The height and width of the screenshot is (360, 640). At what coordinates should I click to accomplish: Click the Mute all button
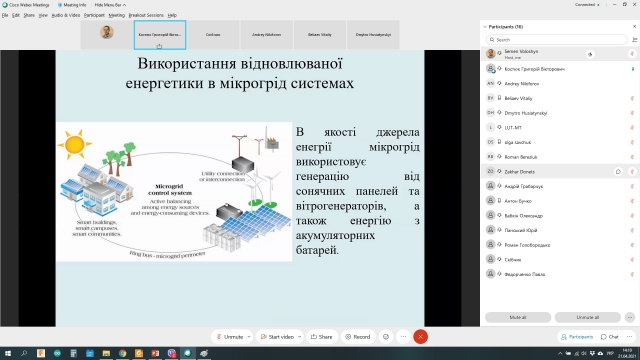pyautogui.click(x=518, y=317)
